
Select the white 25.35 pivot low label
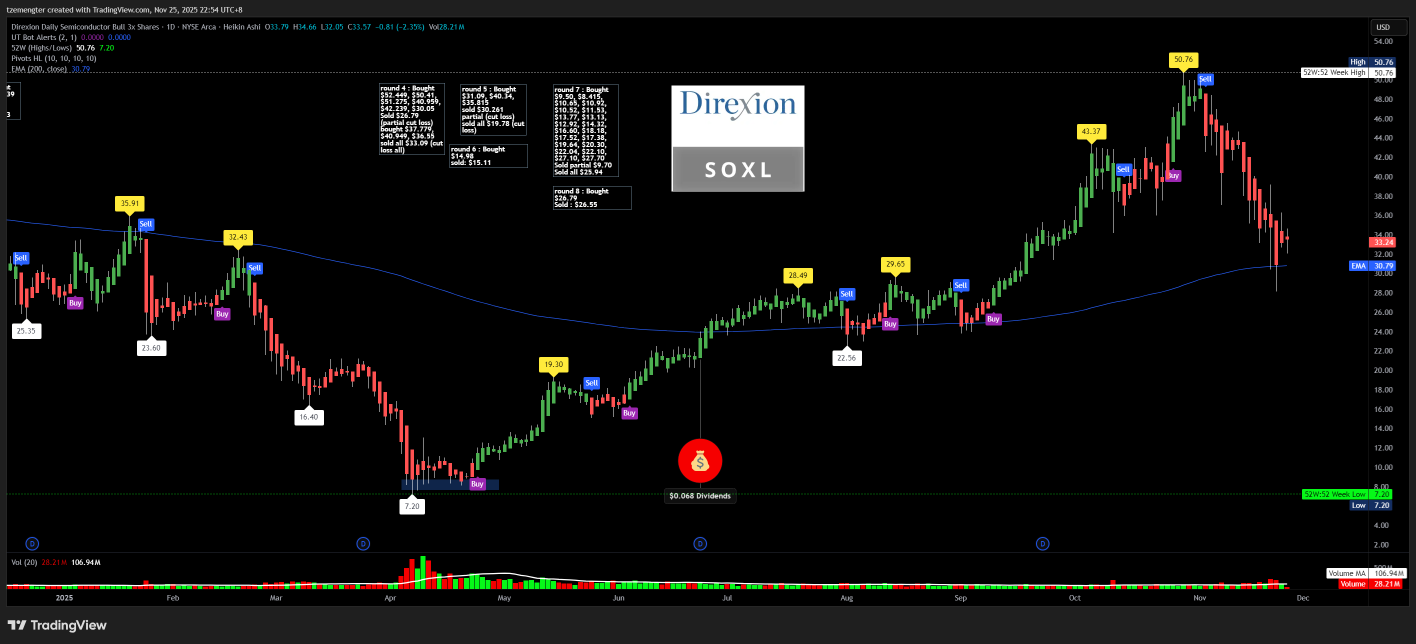27,330
